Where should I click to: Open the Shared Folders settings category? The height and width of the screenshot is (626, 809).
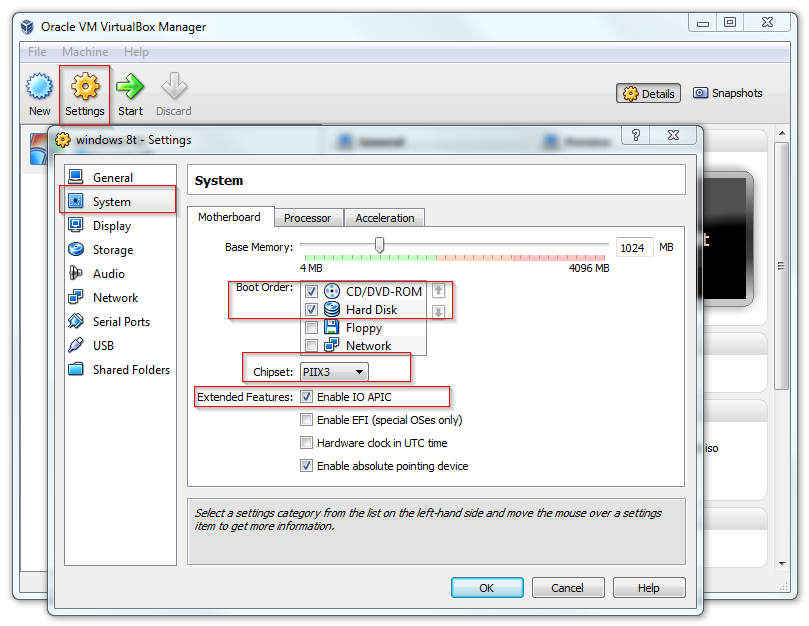click(x=120, y=370)
